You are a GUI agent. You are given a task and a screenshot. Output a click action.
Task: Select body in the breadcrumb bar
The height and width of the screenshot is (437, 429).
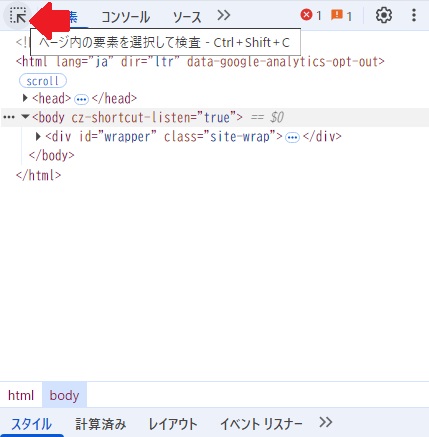[64, 395]
